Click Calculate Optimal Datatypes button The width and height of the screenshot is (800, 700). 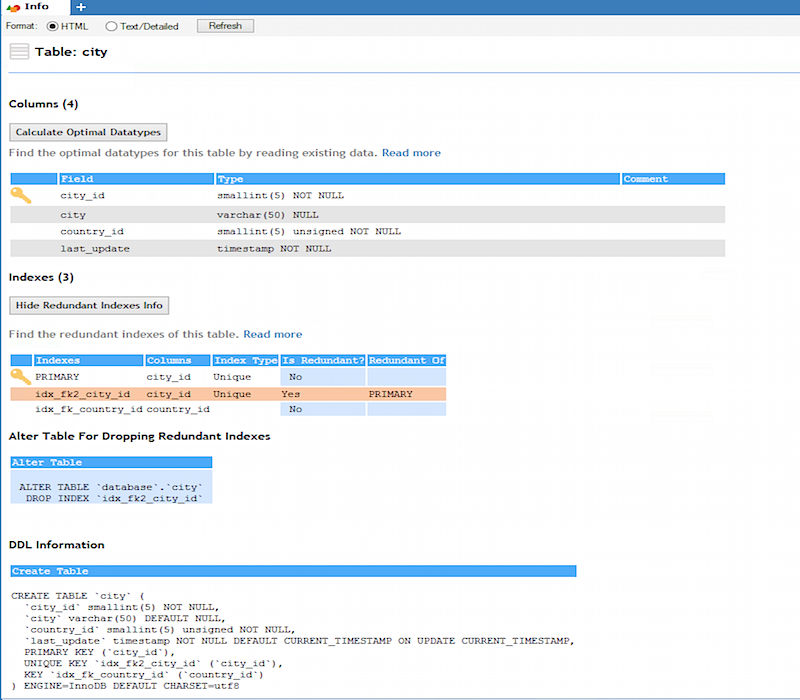tap(88, 132)
